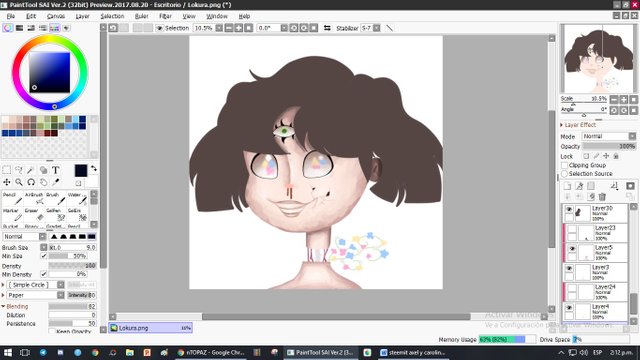Adjust the layer Opacity slider
The height and width of the screenshot is (360, 640).
[x=609, y=146]
